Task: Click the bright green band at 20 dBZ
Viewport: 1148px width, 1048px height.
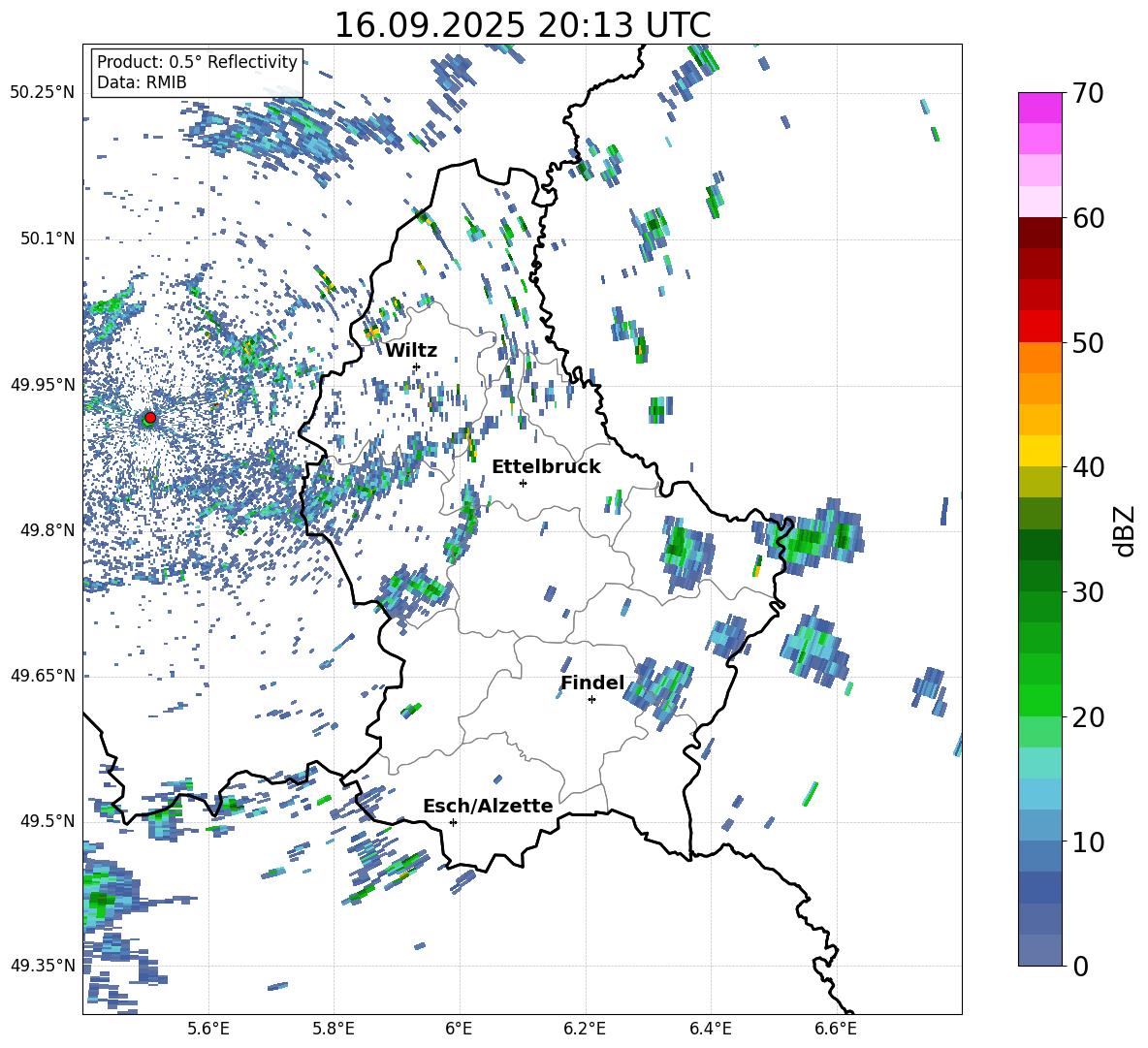Action: (1039, 700)
